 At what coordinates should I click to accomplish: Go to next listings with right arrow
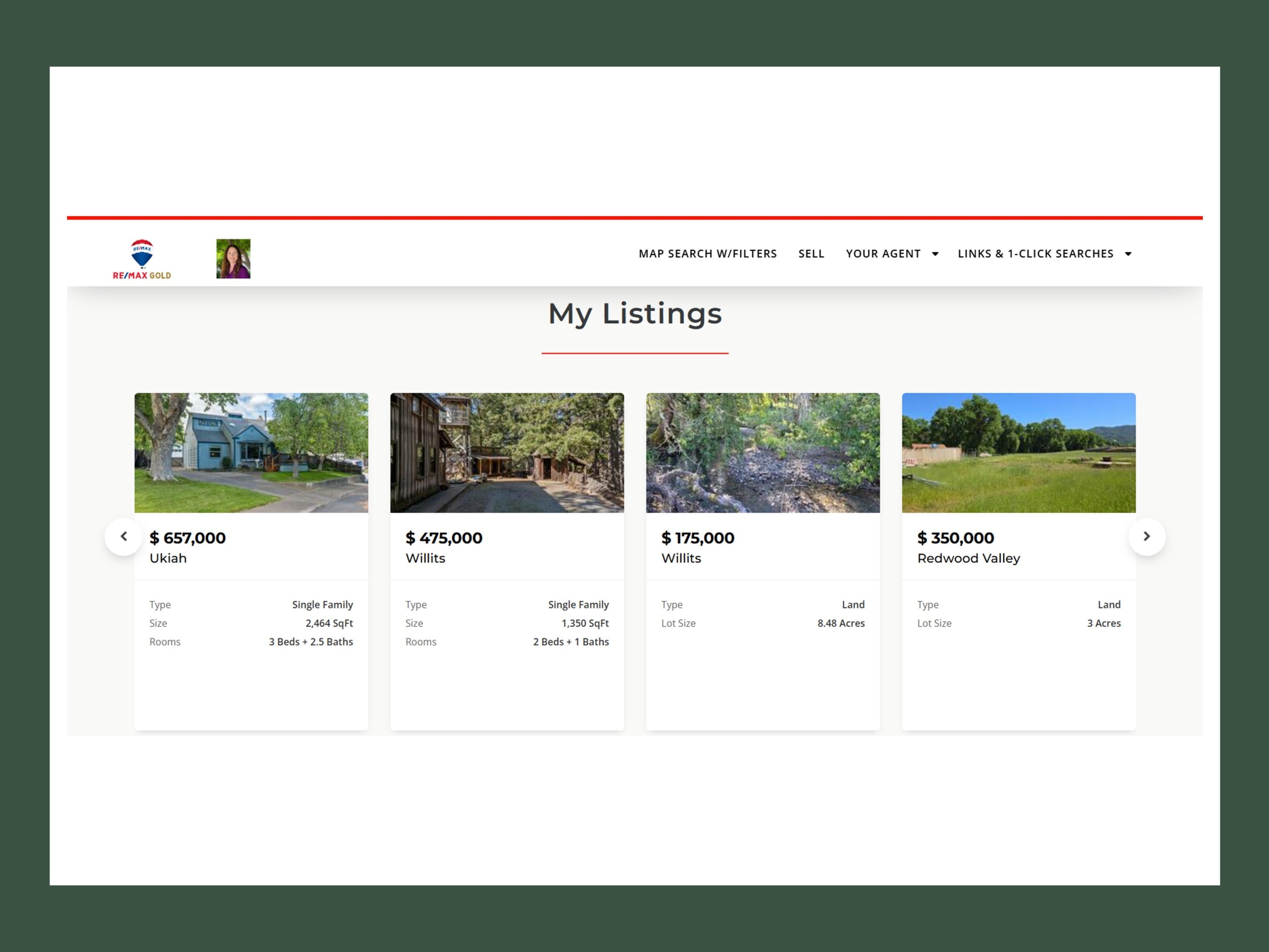pyautogui.click(x=1147, y=537)
